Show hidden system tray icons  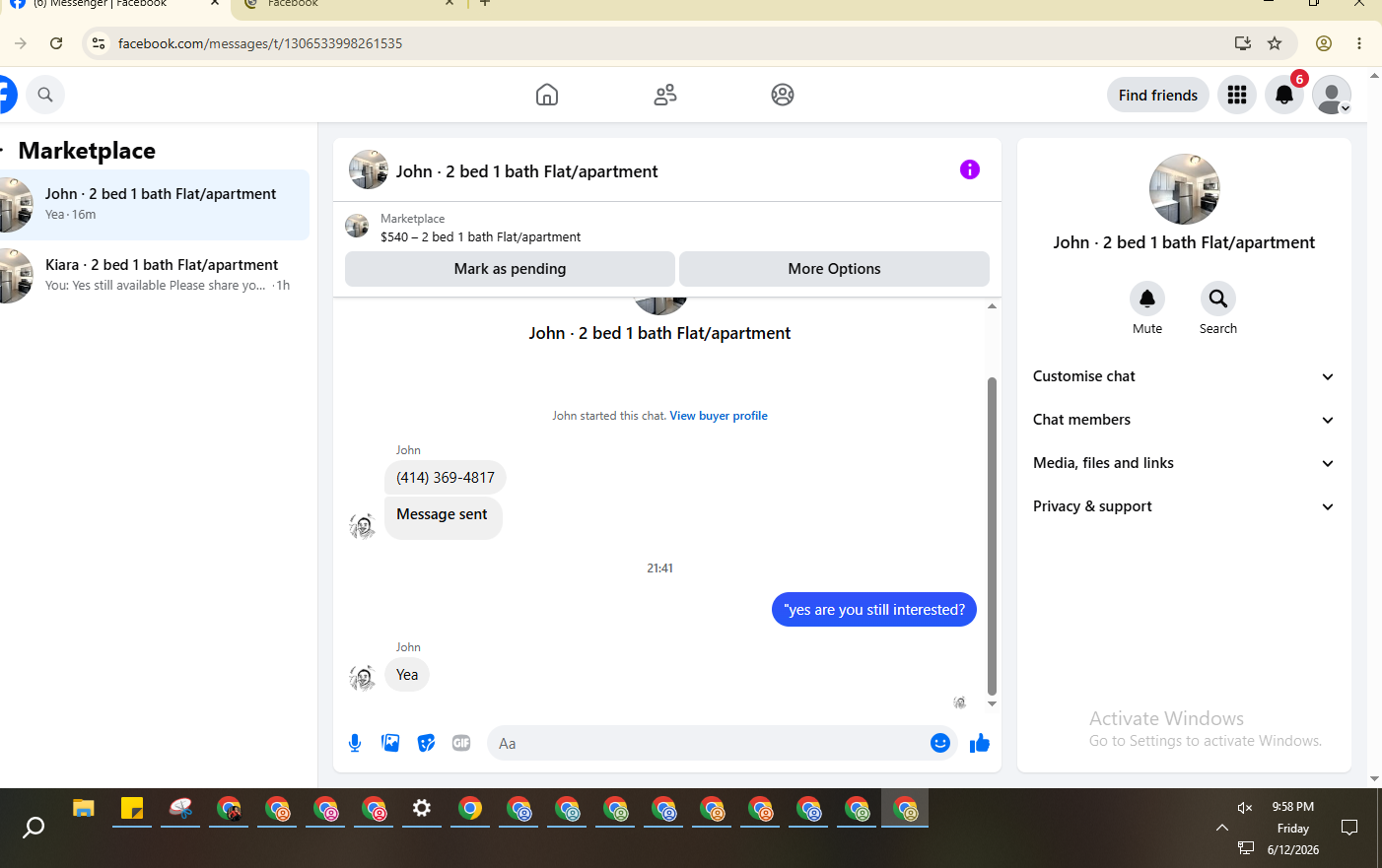(x=1222, y=828)
